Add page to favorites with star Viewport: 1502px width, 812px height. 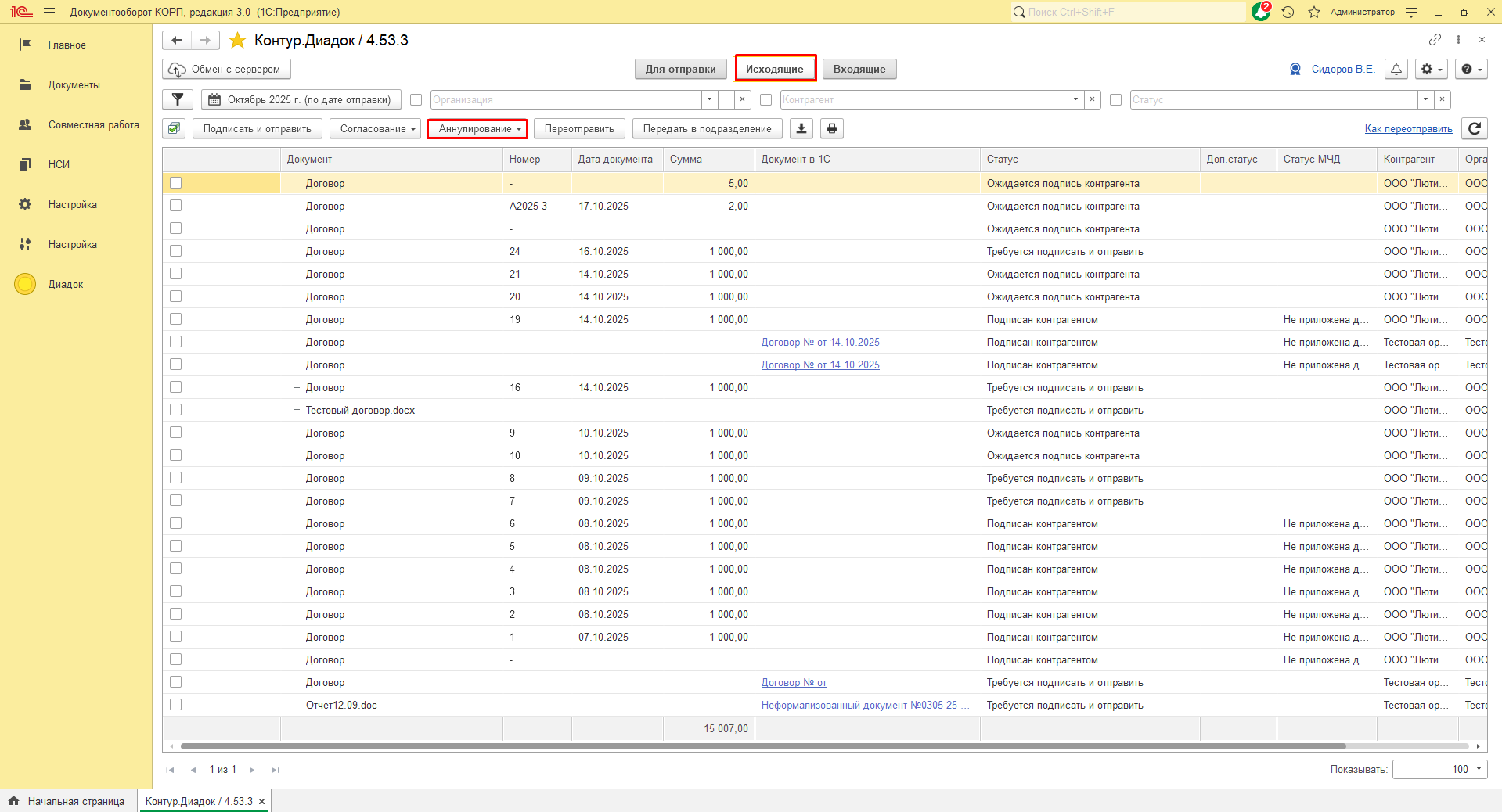(237, 40)
